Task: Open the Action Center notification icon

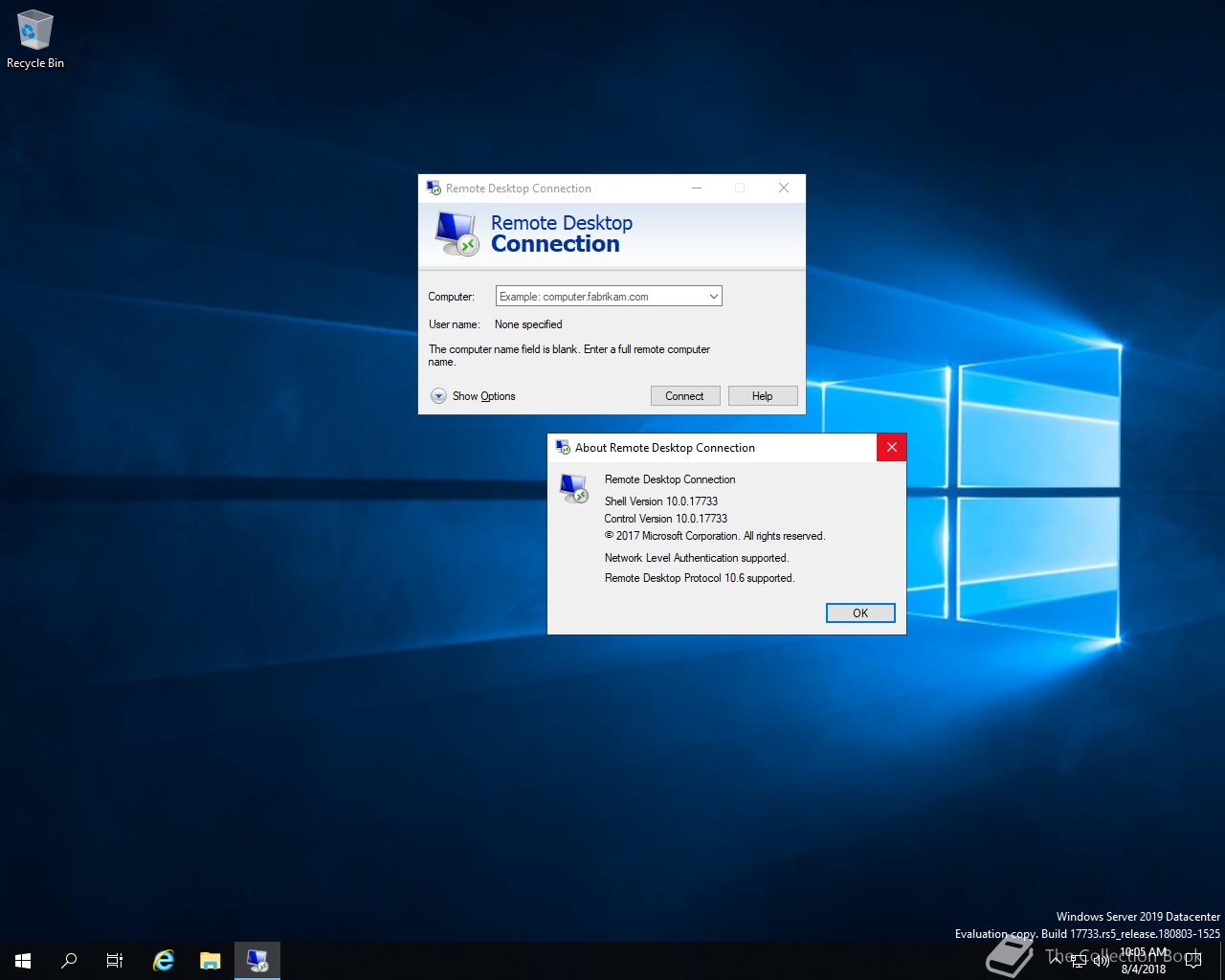Action: [x=1192, y=961]
